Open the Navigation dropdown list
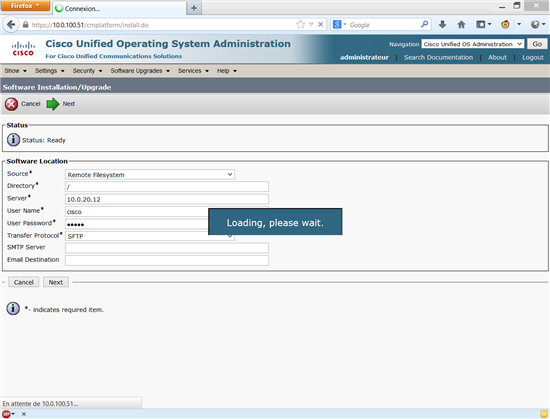 (x=472, y=44)
